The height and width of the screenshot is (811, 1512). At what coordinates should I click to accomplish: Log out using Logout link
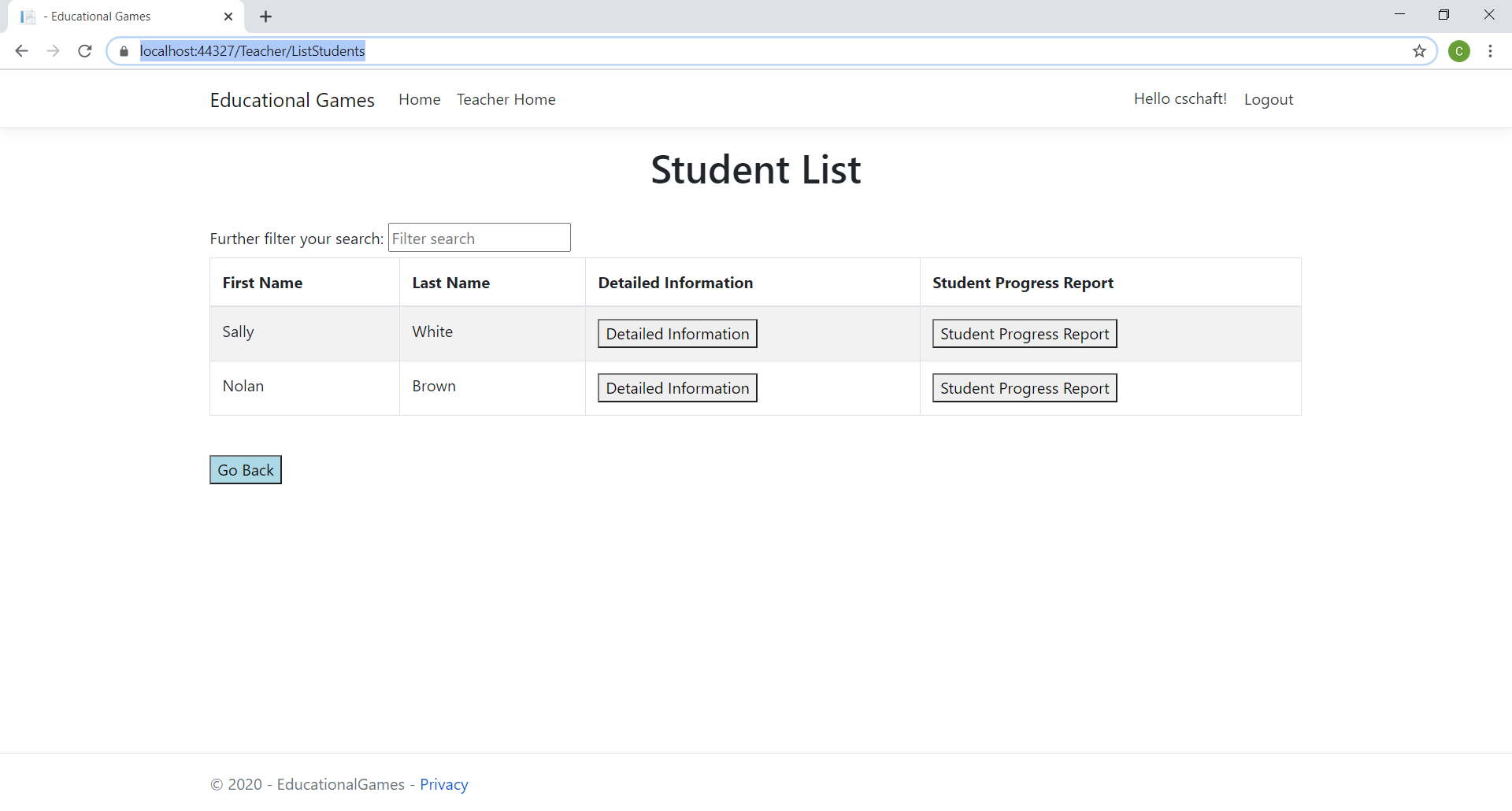(x=1269, y=100)
